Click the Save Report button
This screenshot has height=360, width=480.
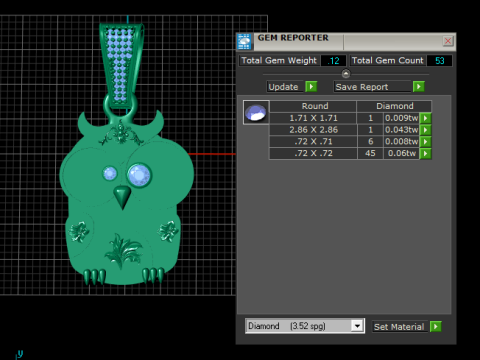click(372, 87)
